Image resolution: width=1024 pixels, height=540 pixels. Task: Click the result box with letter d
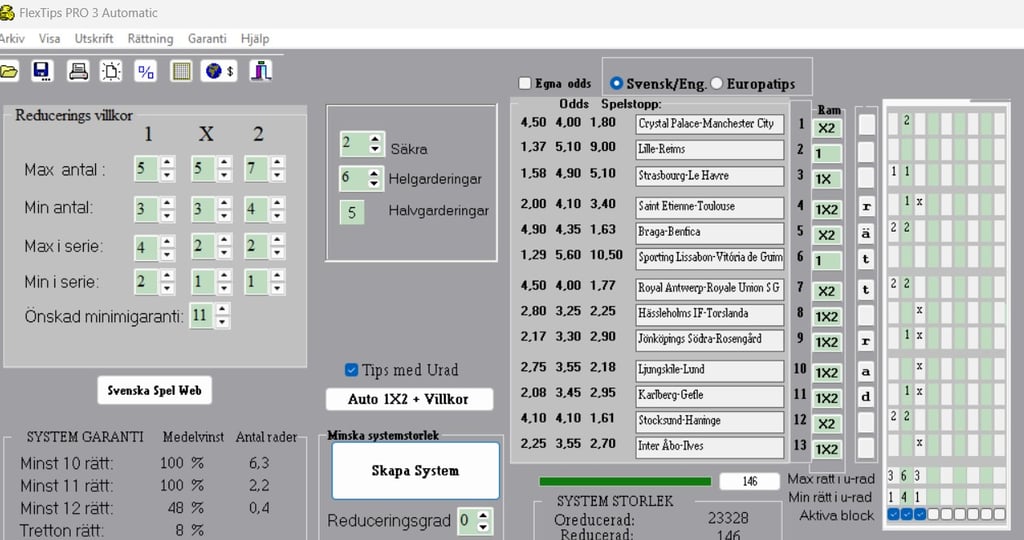tap(866, 396)
